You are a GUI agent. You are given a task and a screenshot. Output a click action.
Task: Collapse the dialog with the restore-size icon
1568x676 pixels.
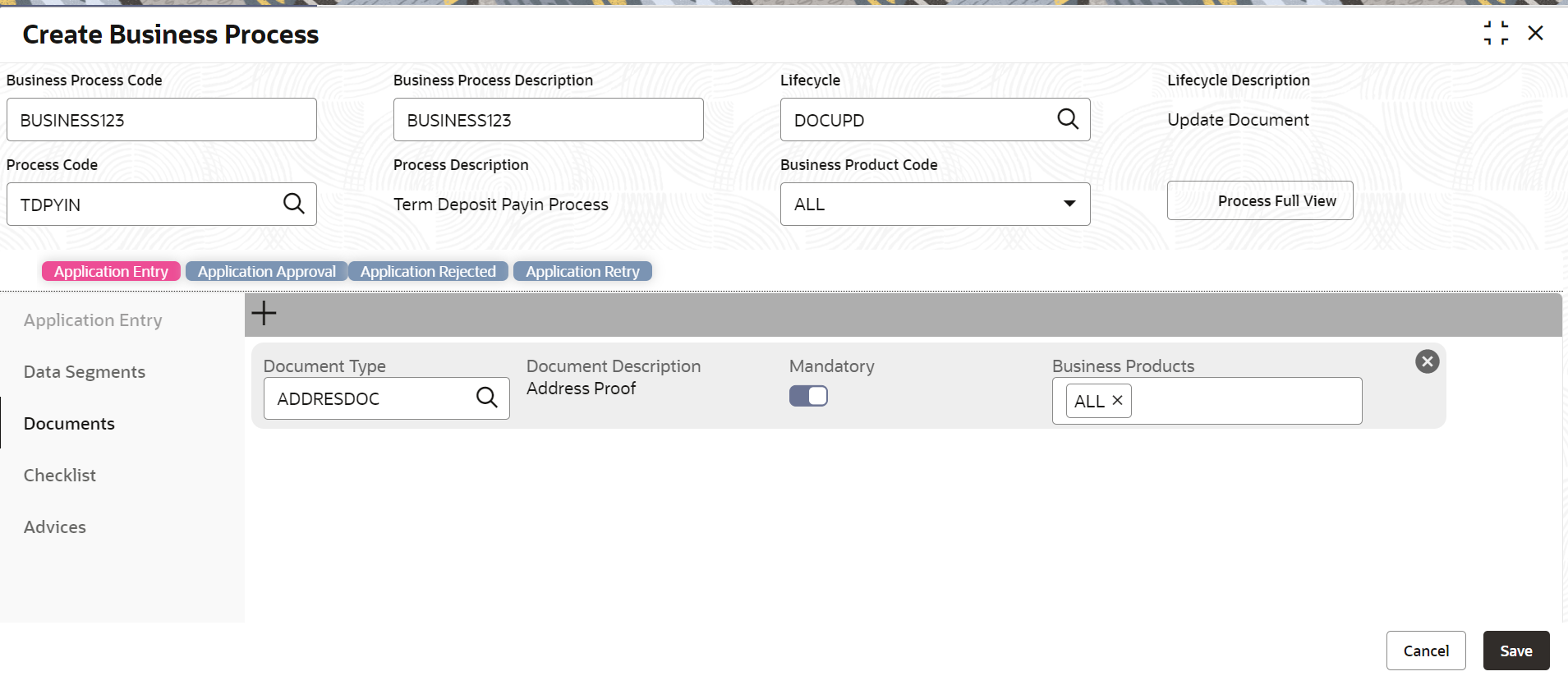[1496, 34]
